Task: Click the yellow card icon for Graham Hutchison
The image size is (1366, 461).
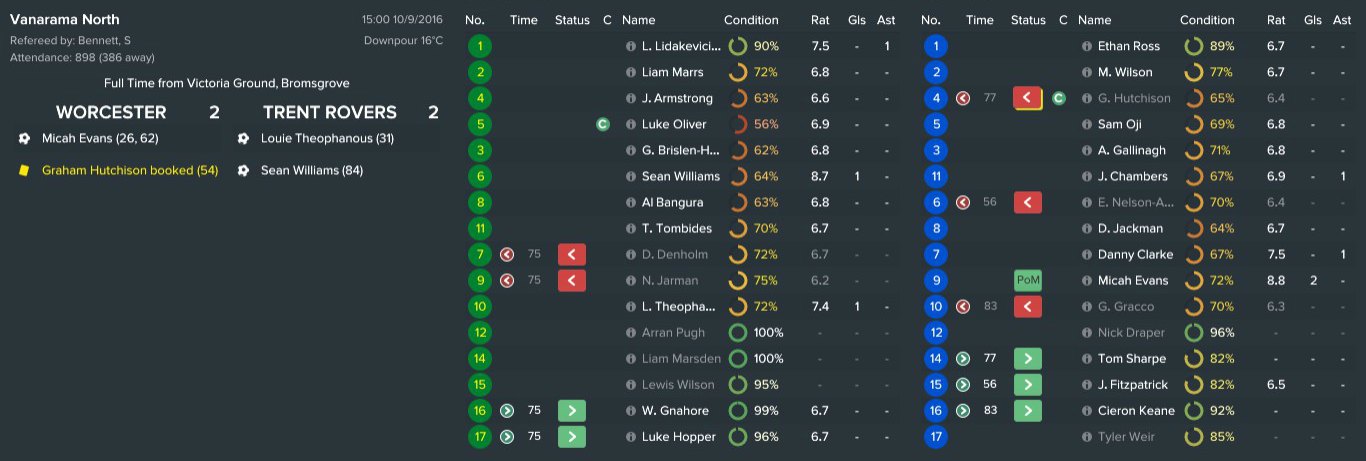Action: (x=24, y=171)
